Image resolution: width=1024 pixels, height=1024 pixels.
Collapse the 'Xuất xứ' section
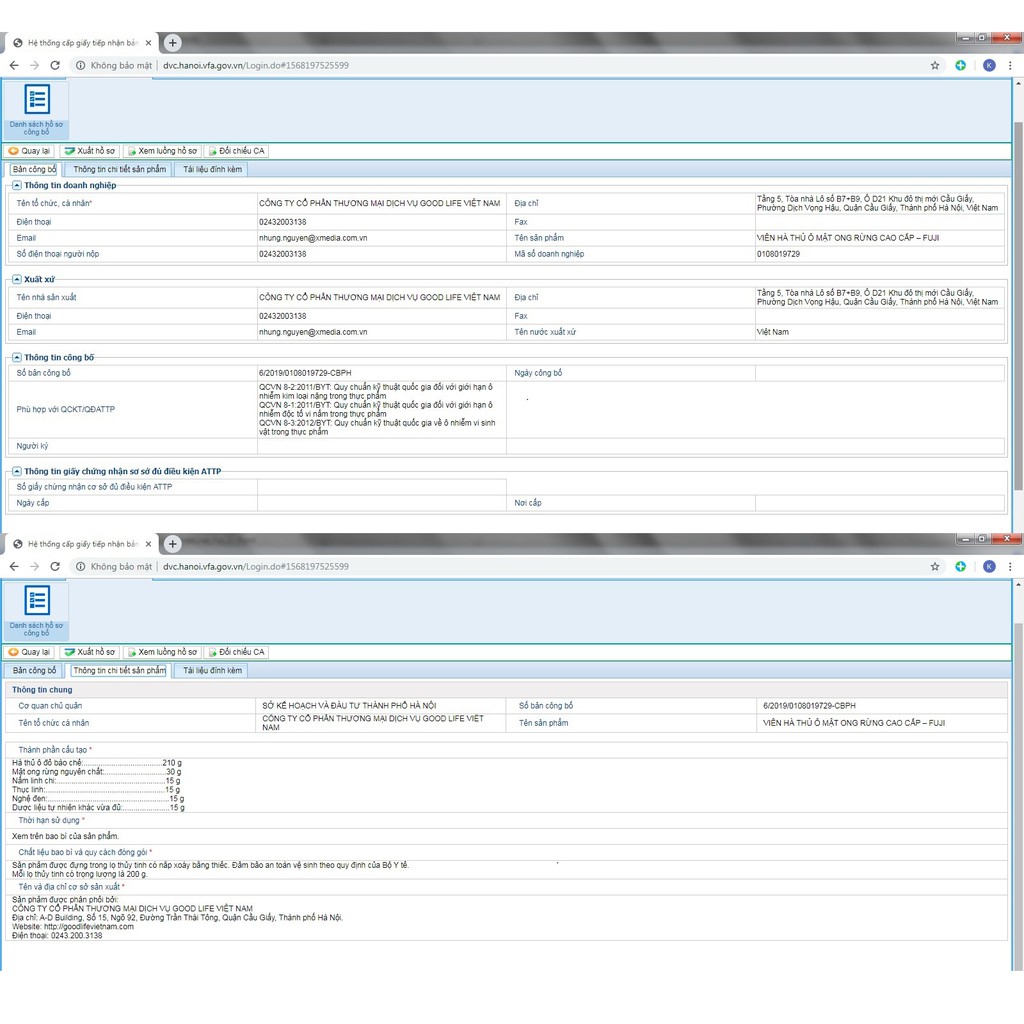(x=17, y=279)
